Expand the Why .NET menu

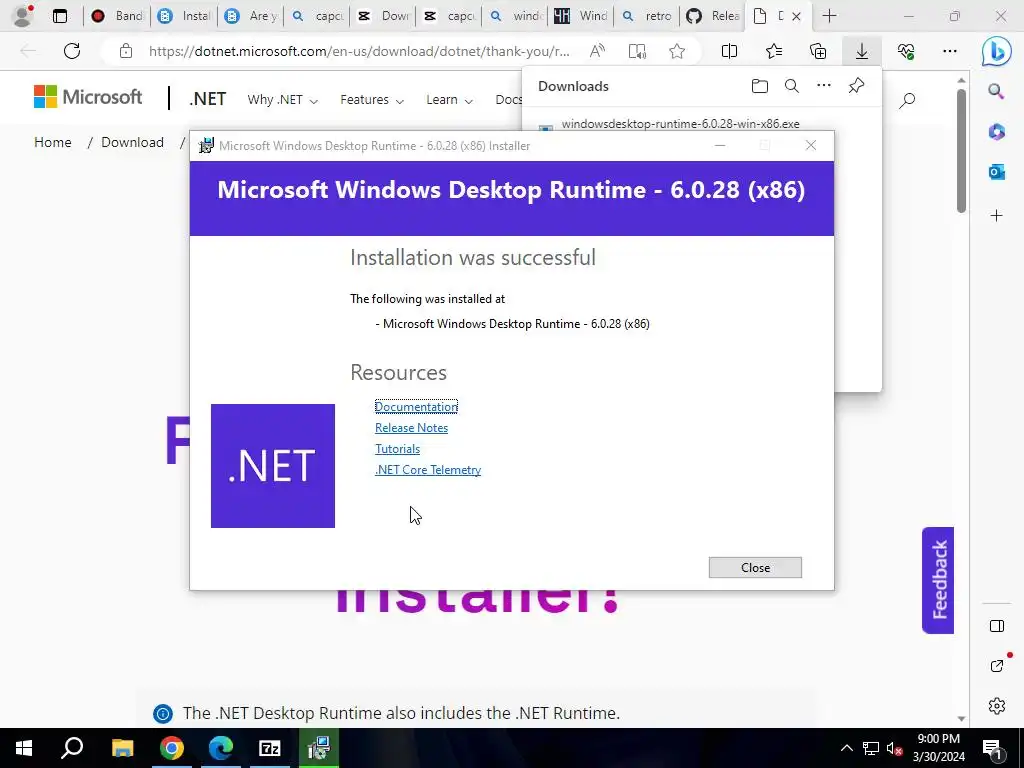pyautogui.click(x=282, y=100)
